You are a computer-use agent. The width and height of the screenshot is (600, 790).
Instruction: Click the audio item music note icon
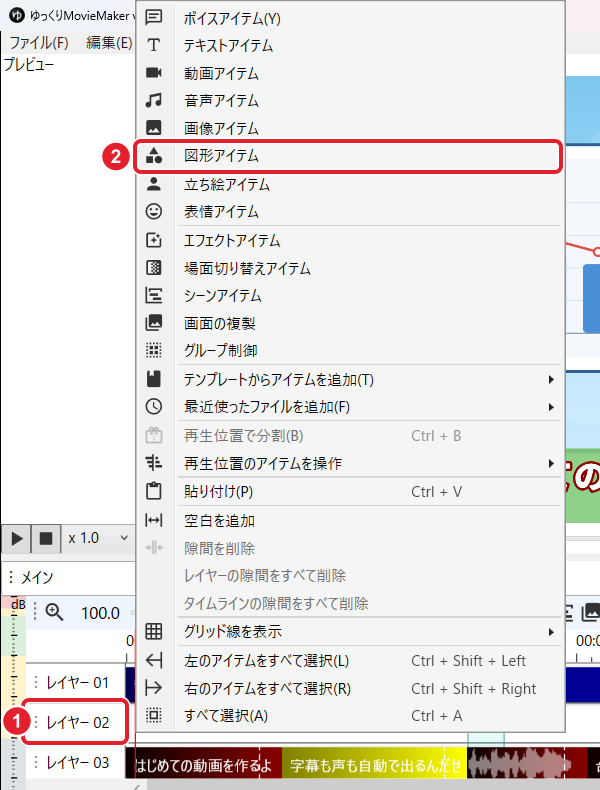(x=154, y=100)
